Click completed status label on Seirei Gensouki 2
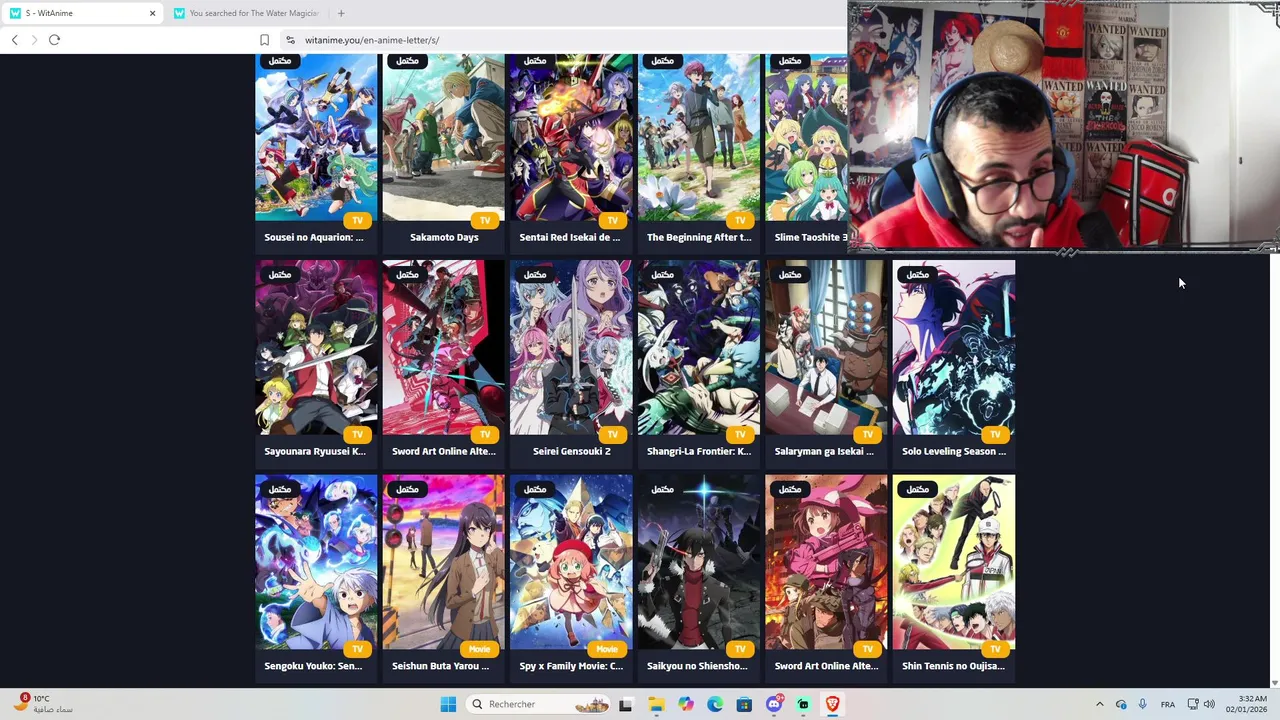Viewport: 1280px width, 720px height. pos(535,274)
